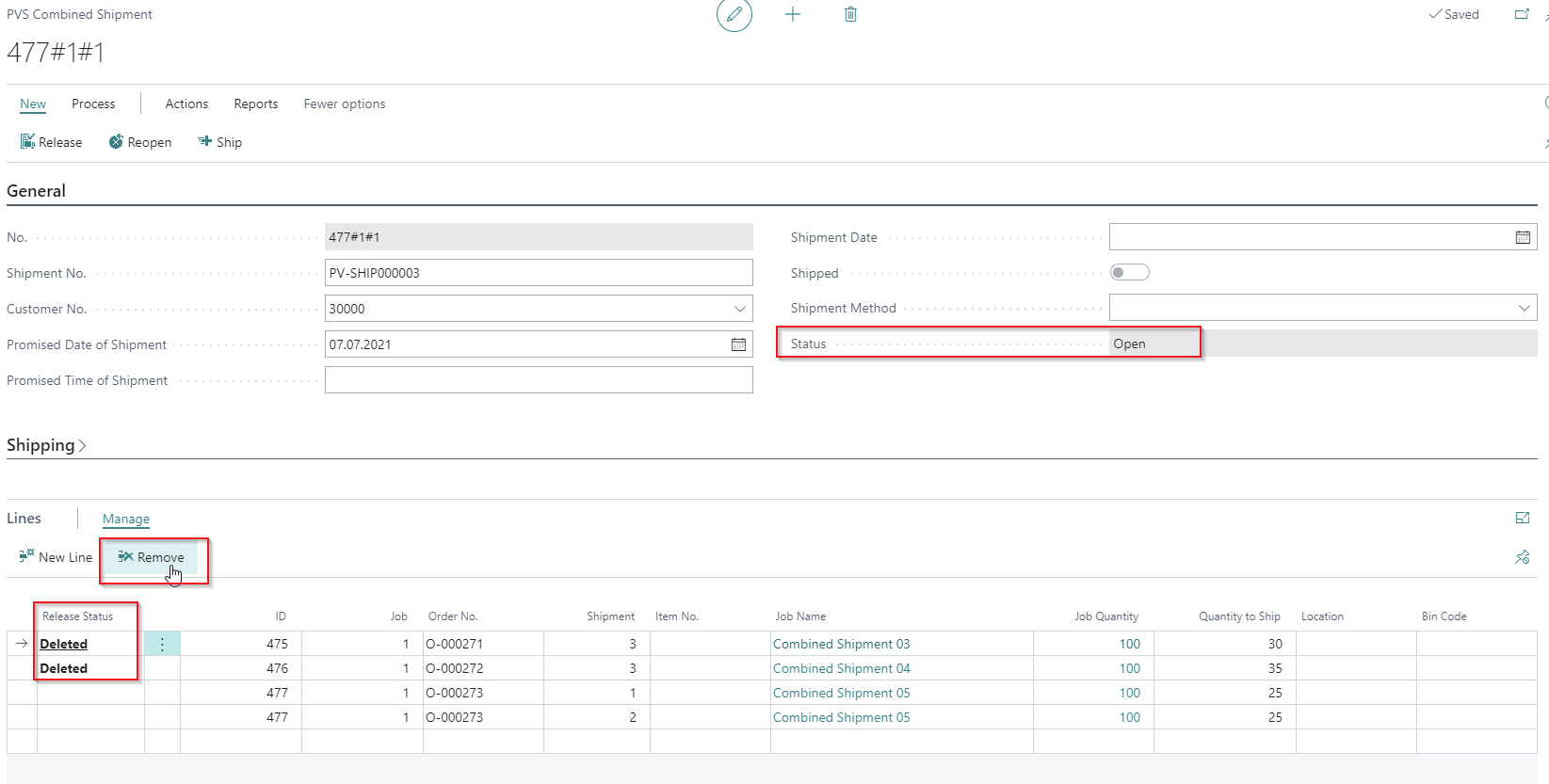Screen dimensions: 1549x784
Task: Click Remove line button
Action: (x=152, y=557)
